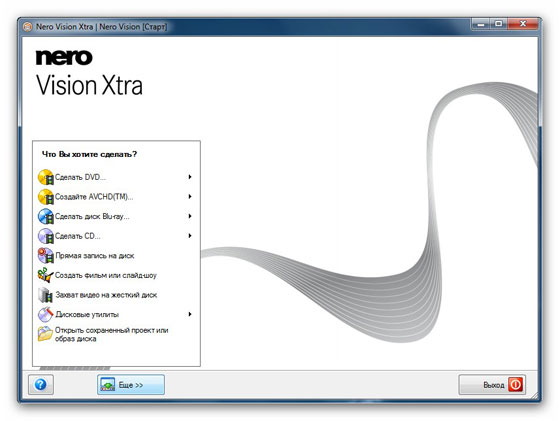The image size is (560, 421).
Task: Click the direct-to-disc recording icon
Action: 46,256
